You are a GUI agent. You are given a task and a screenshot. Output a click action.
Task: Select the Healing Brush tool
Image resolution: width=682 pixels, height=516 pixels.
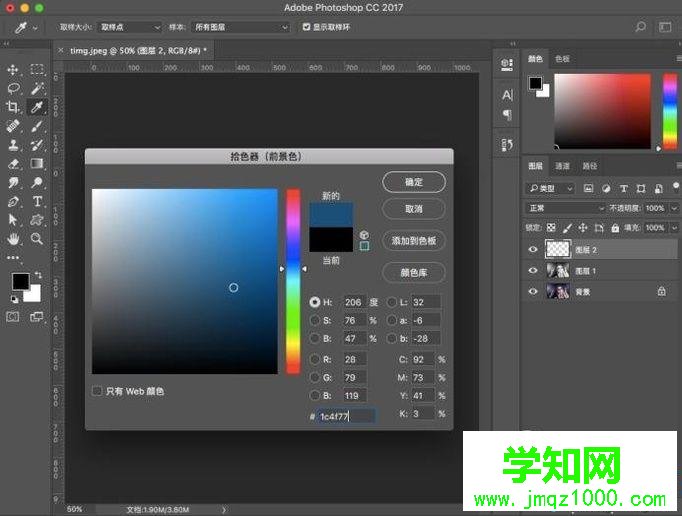[13, 126]
